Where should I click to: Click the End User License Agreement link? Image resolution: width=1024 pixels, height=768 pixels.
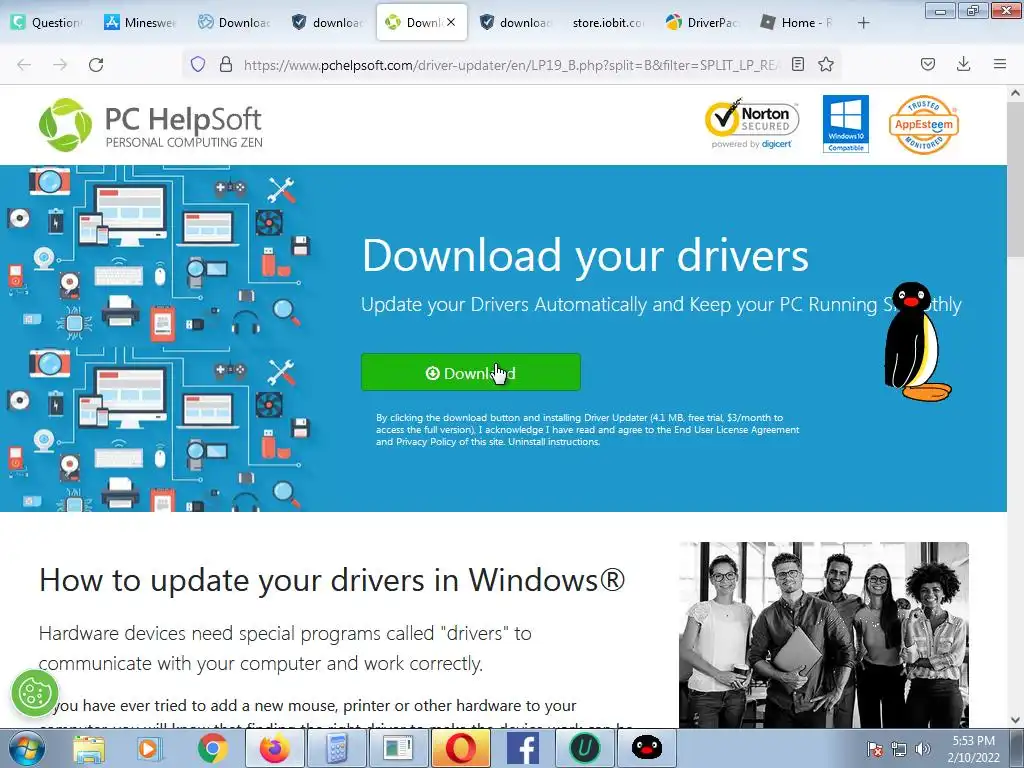[x=737, y=430]
